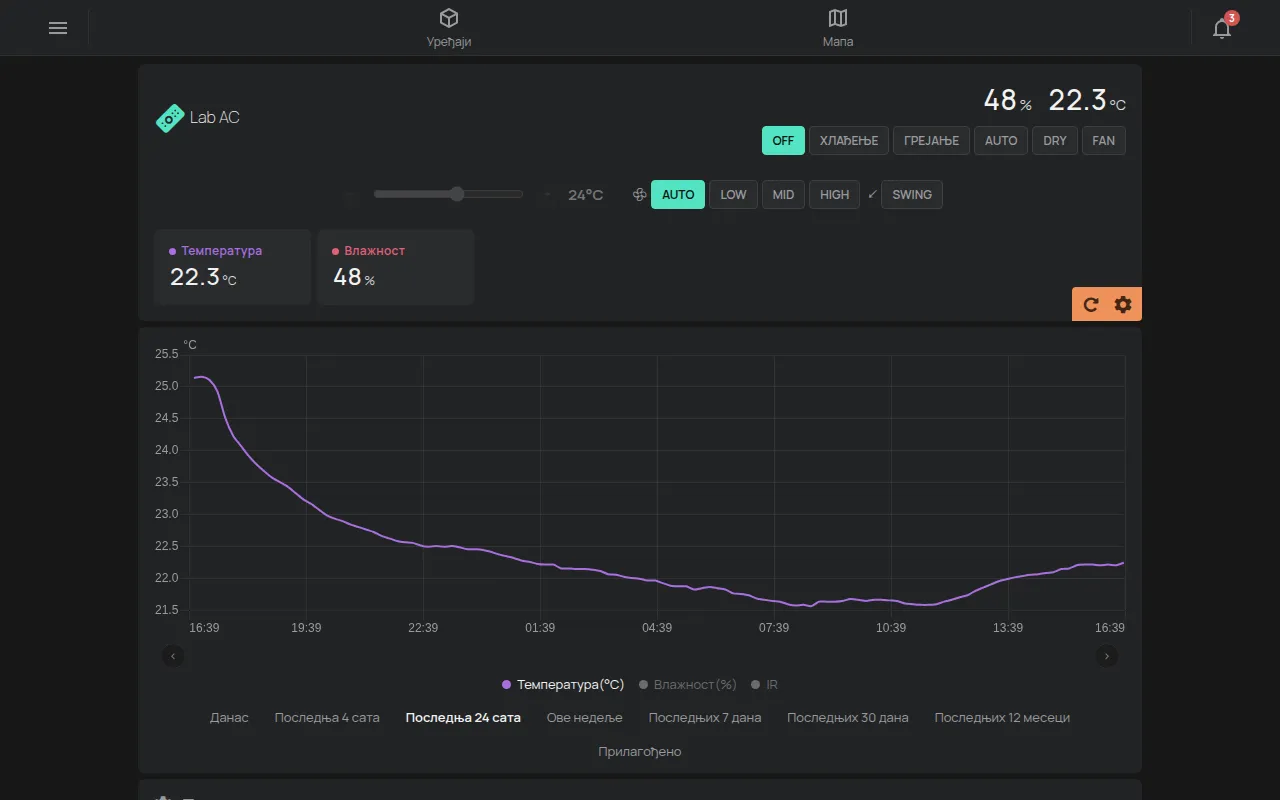Select the Данас time range
Image resolution: width=1280 pixels, height=800 pixels.
tap(229, 718)
